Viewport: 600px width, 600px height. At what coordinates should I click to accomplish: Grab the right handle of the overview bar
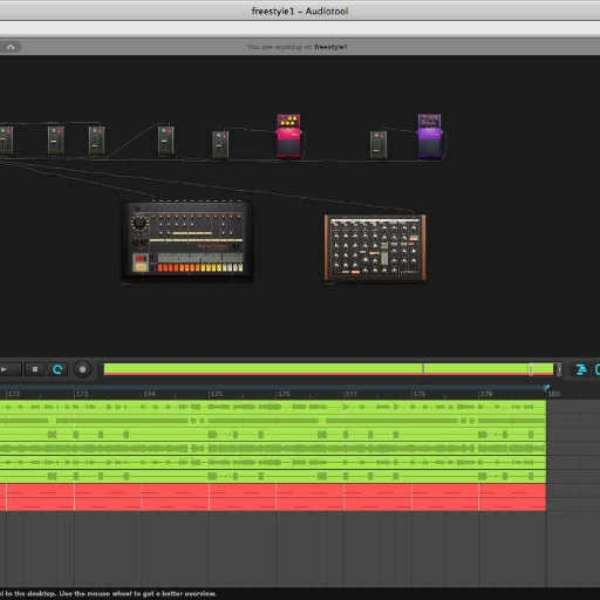[x=559, y=370]
